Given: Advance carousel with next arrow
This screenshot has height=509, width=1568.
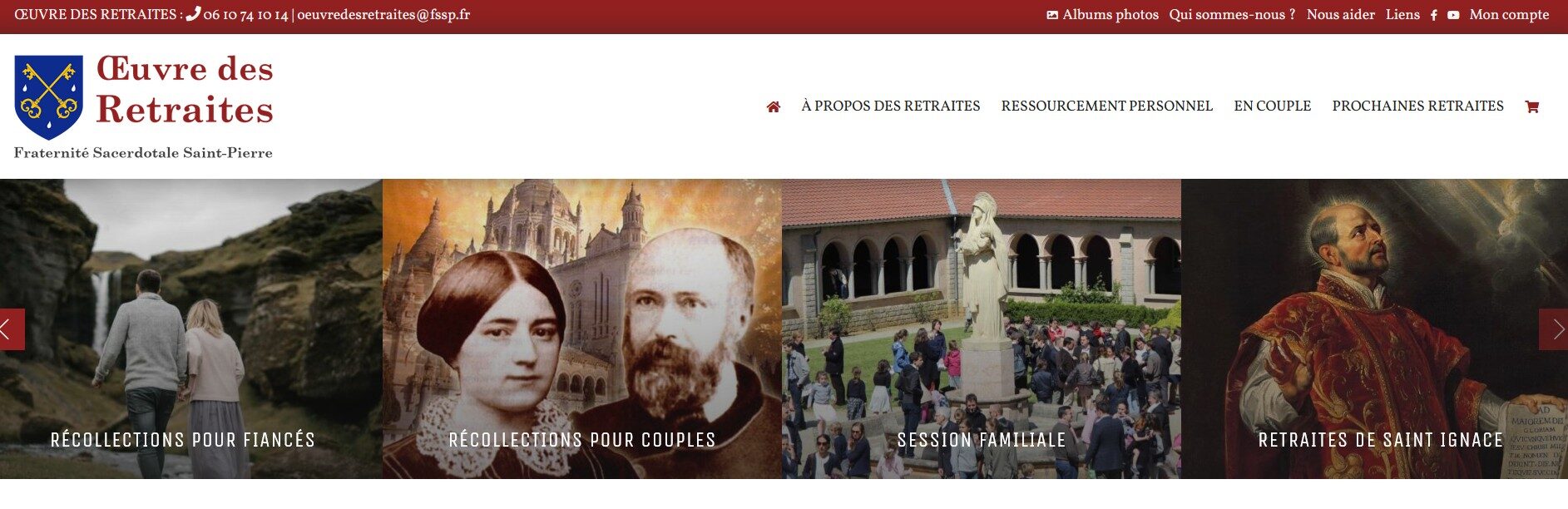Looking at the screenshot, I should [x=1554, y=329].
